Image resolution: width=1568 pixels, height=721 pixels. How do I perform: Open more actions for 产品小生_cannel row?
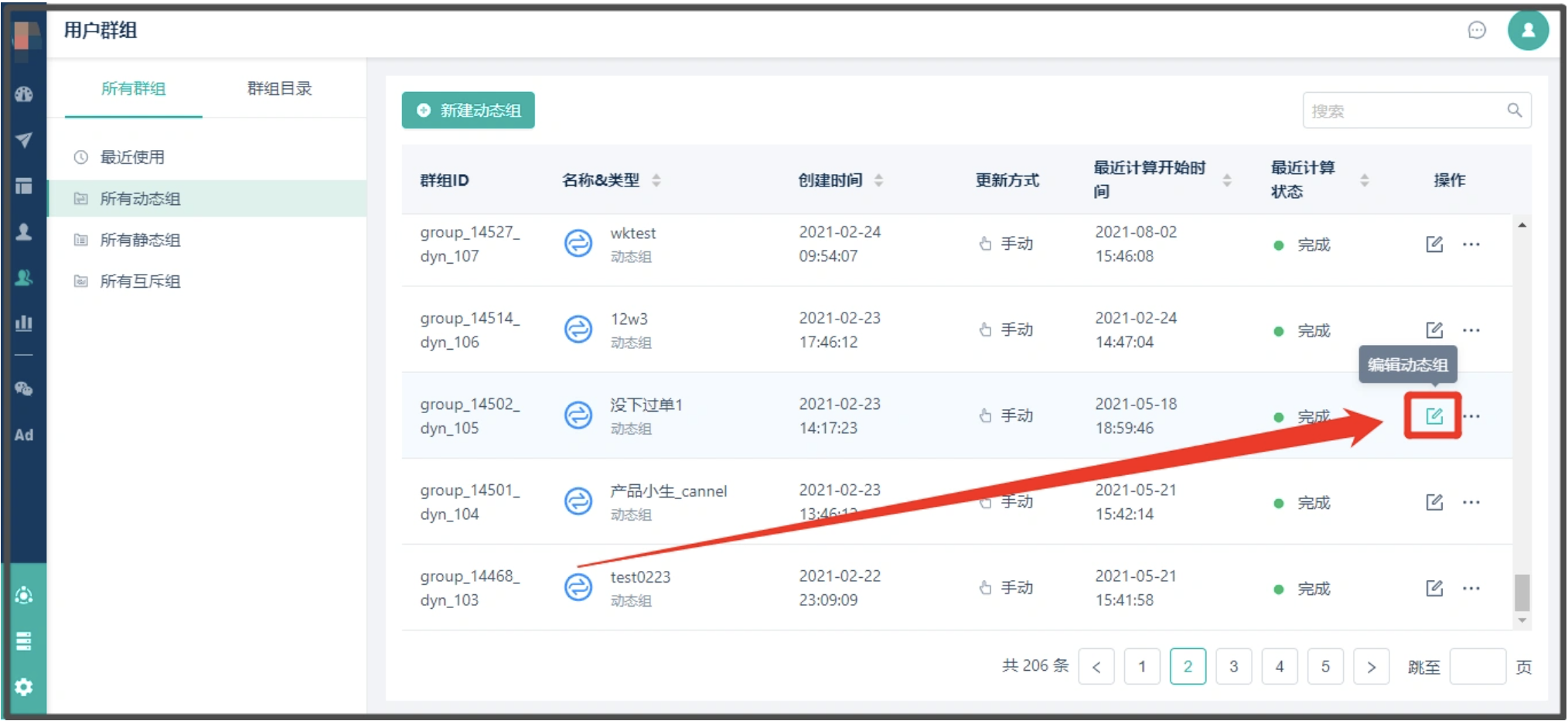point(1471,502)
